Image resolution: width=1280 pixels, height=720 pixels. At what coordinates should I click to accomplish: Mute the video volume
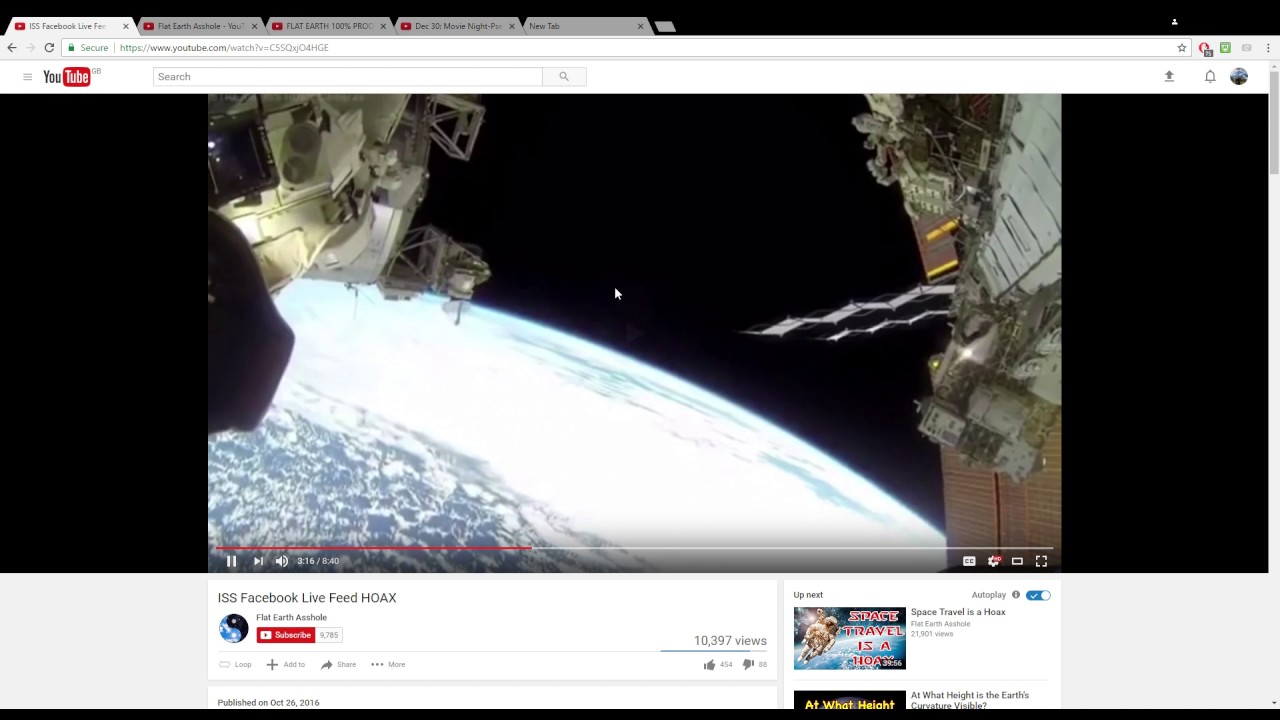(x=282, y=561)
